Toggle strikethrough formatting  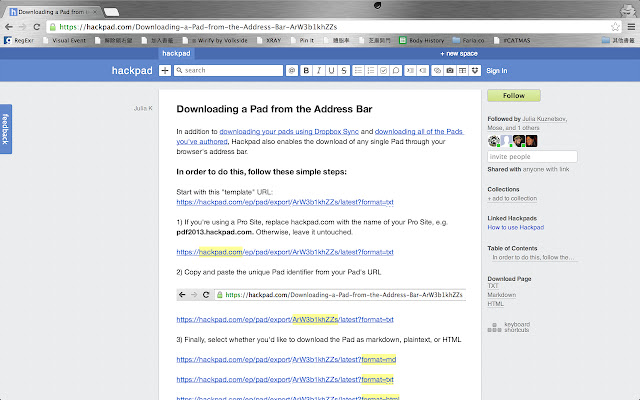tap(344, 71)
